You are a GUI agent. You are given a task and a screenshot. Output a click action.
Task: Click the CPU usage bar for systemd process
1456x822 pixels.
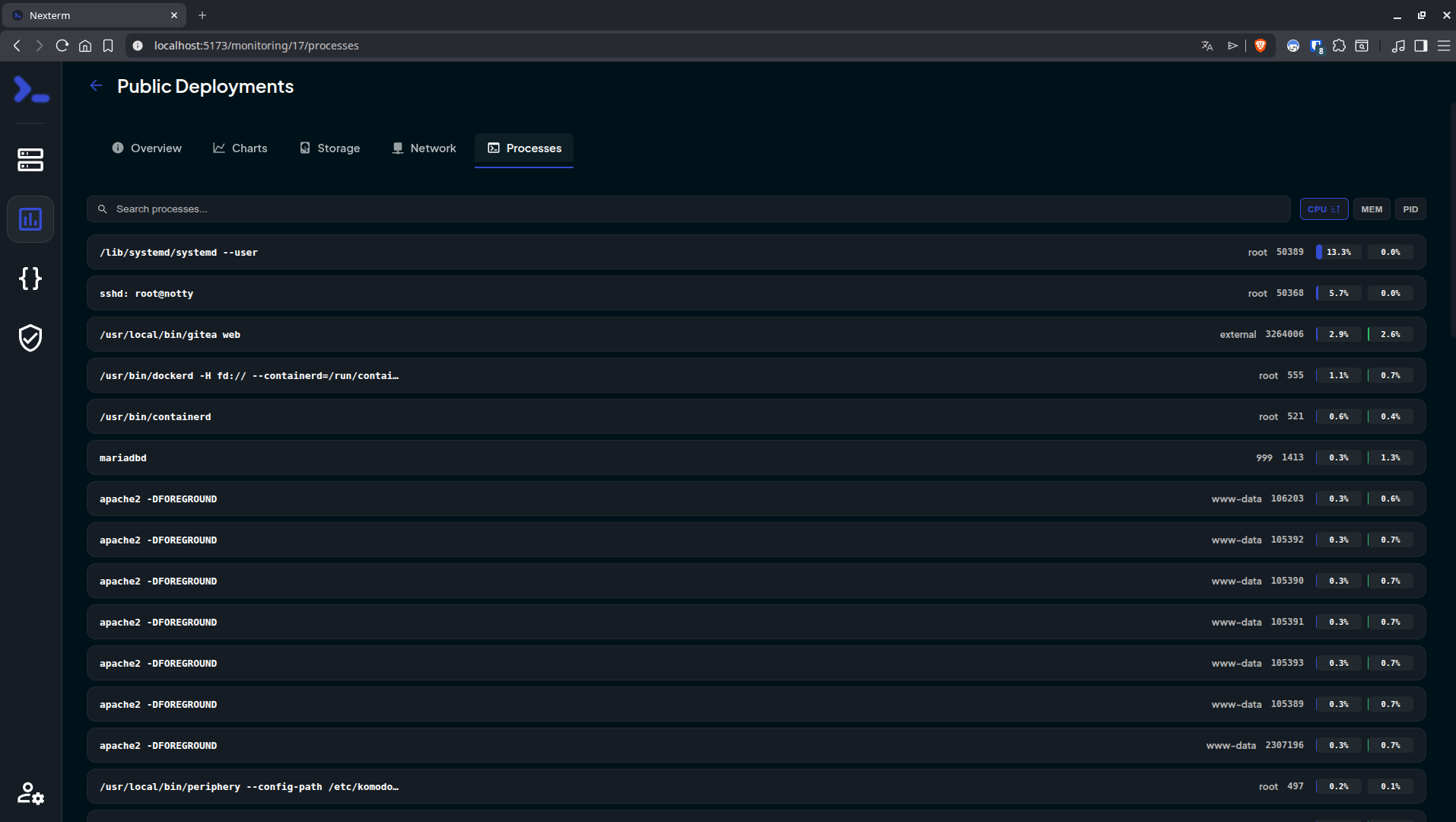tap(1337, 252)
